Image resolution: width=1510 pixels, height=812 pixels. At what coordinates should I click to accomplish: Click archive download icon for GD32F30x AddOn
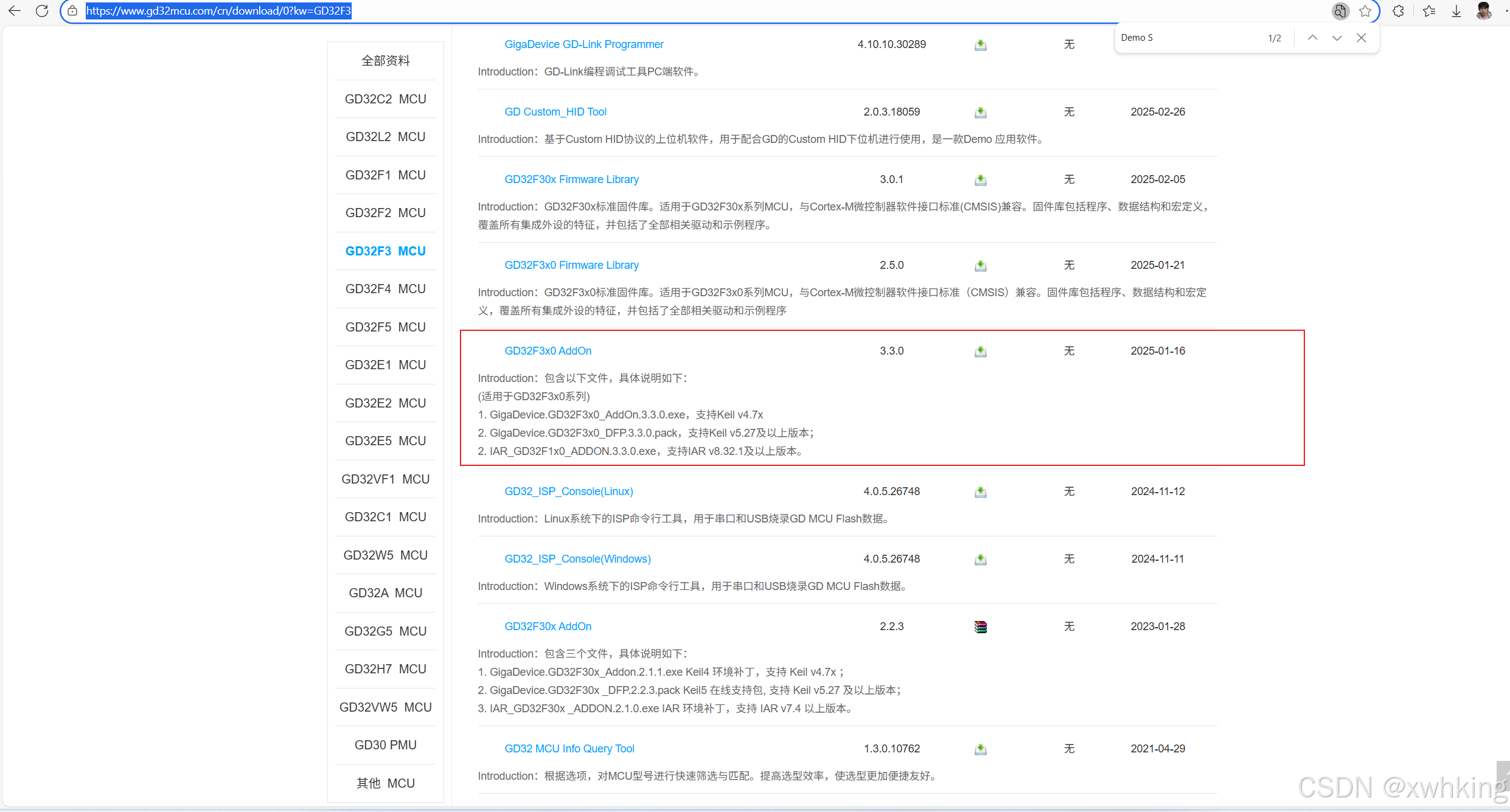pos(980,627)
